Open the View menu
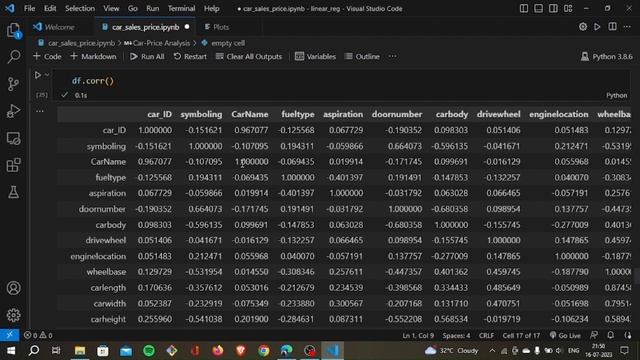Viewport: 640px width, 360px height. pyautogui.click(x=111, y=8)
